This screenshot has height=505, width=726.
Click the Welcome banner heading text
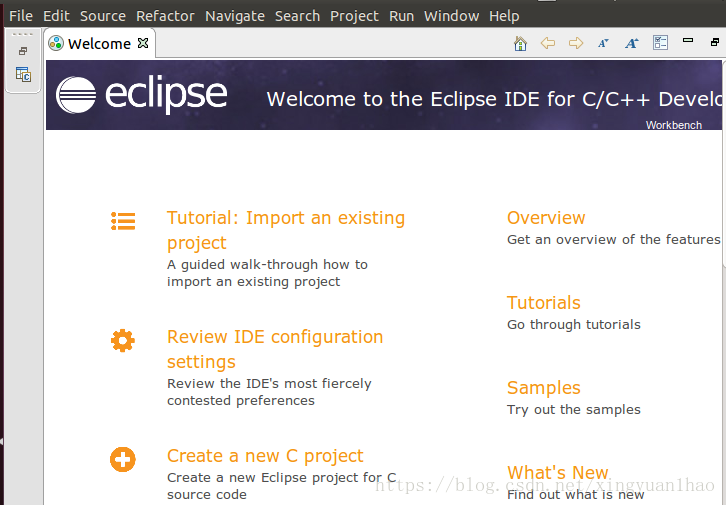coord(494,99)
